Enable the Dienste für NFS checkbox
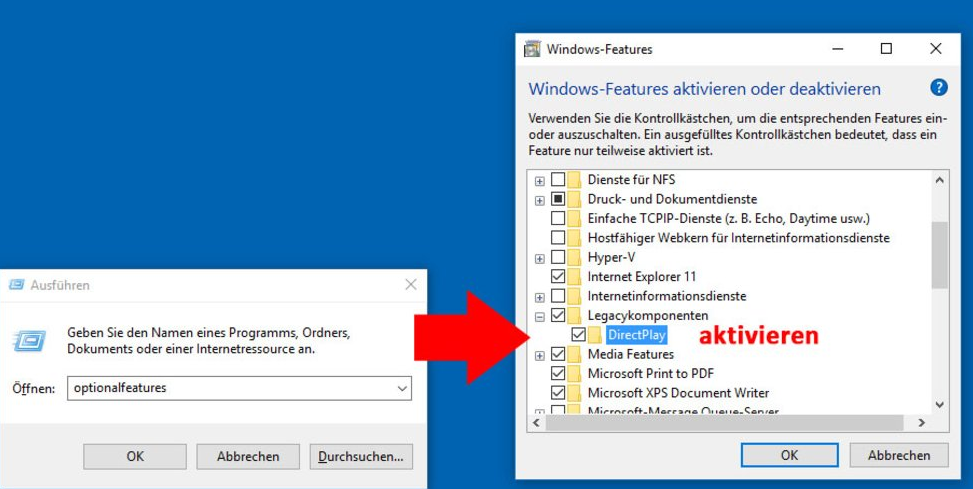This screenshot has width=973, height=489. pyautogui.click(x=558, y=180)
